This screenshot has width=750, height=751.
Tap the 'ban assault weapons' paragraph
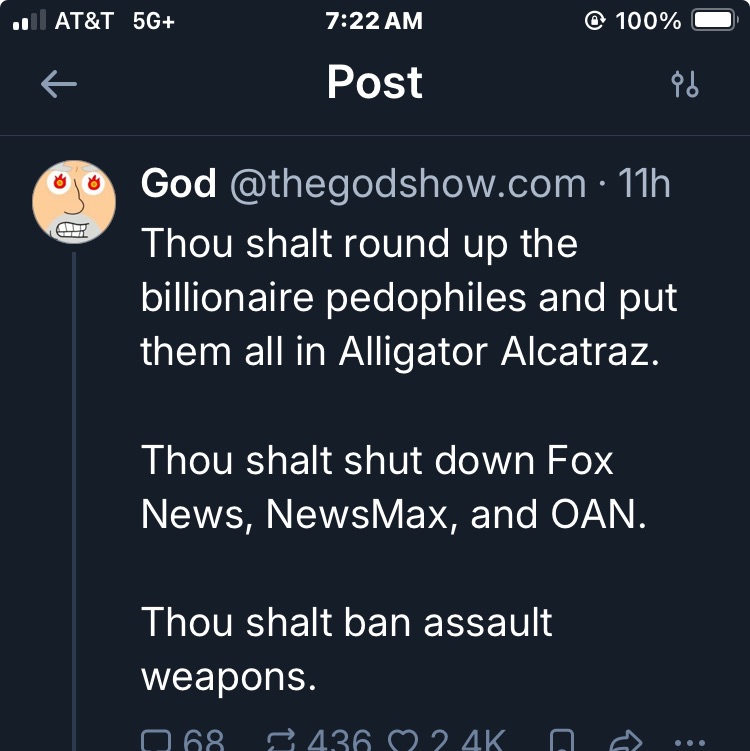346,649
